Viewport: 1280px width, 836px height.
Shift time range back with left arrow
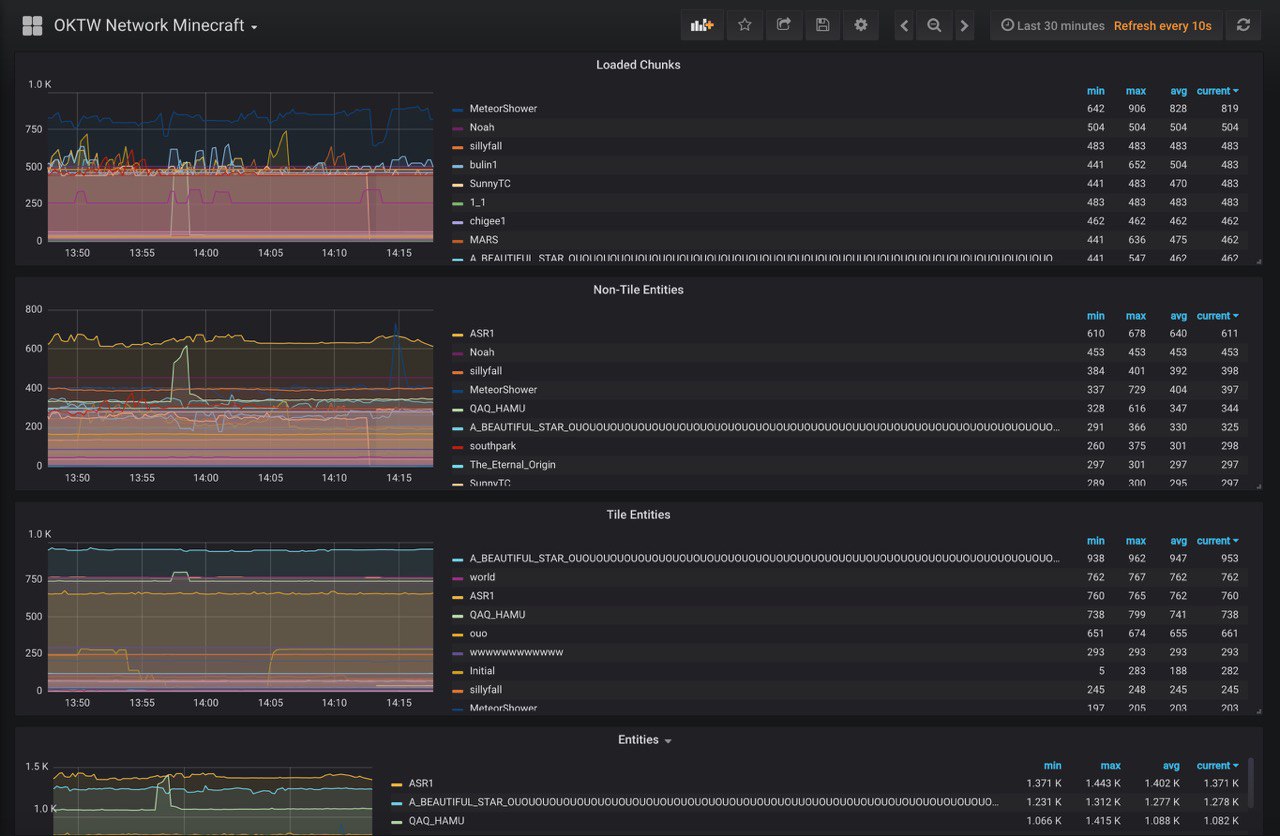[904, 26]
